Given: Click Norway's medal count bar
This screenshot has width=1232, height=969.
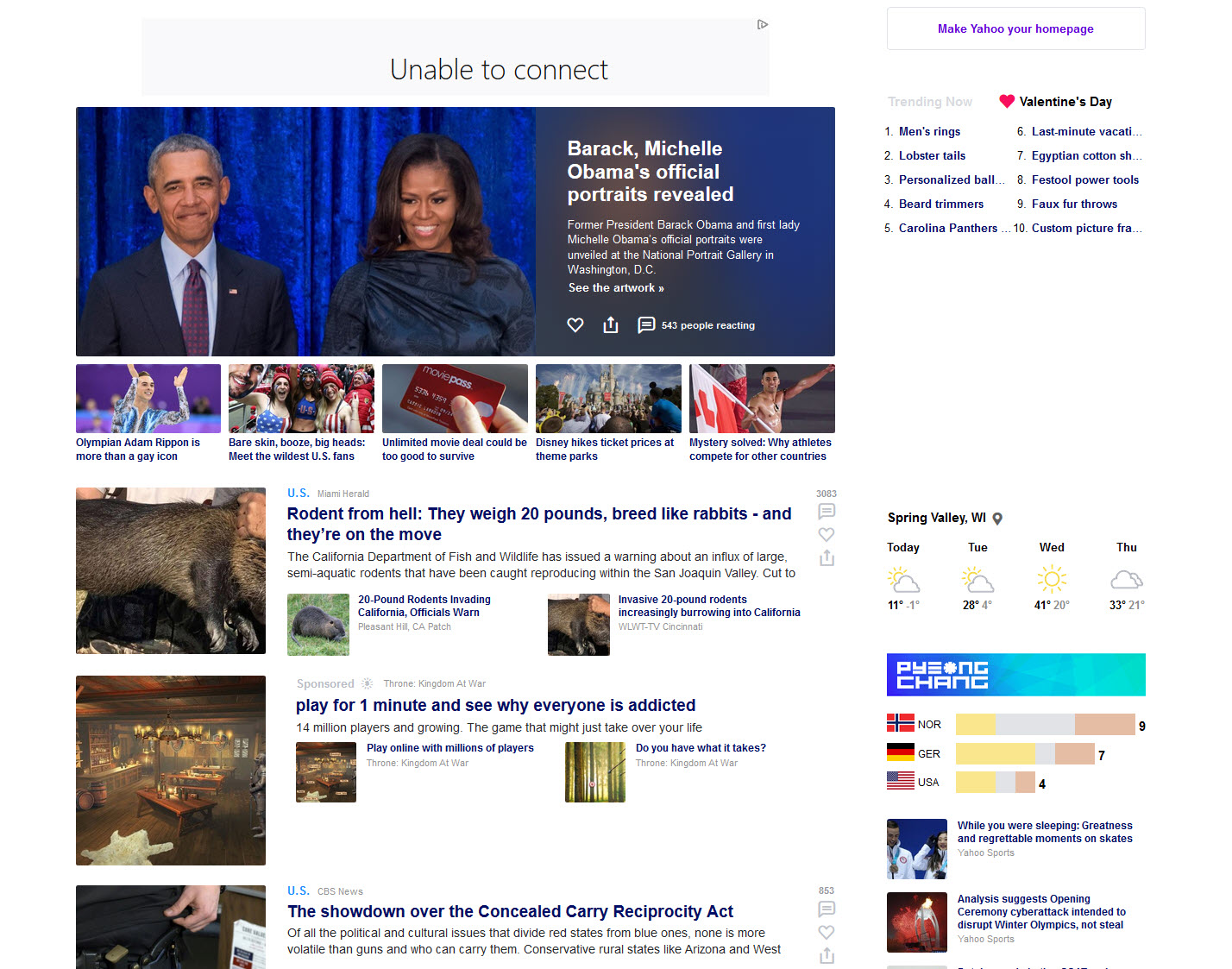Looking at the screenshot, I should click(1045, 724).
